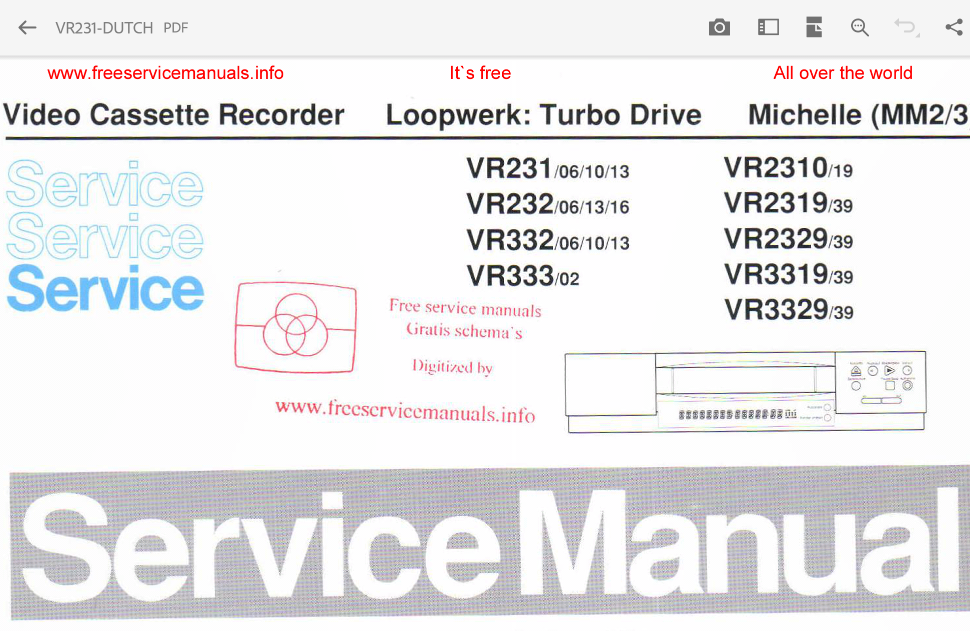
Task: Click the "Video Cassette Recorder" heading
Action: [x=174, y=115]
